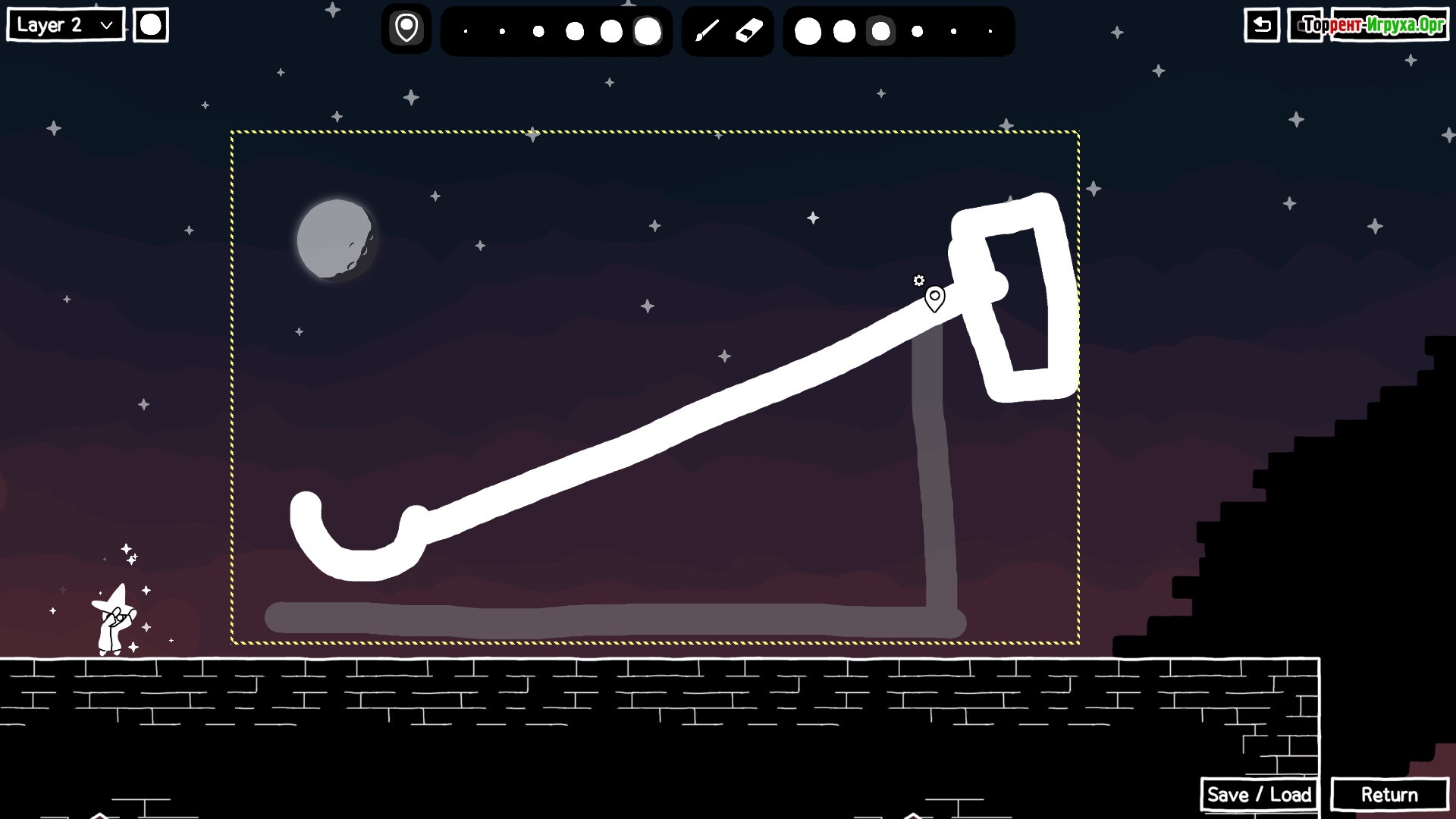Select the highlighted third eraser size
This screenshot has width=1456, height=819.
[x=880, y=32]
